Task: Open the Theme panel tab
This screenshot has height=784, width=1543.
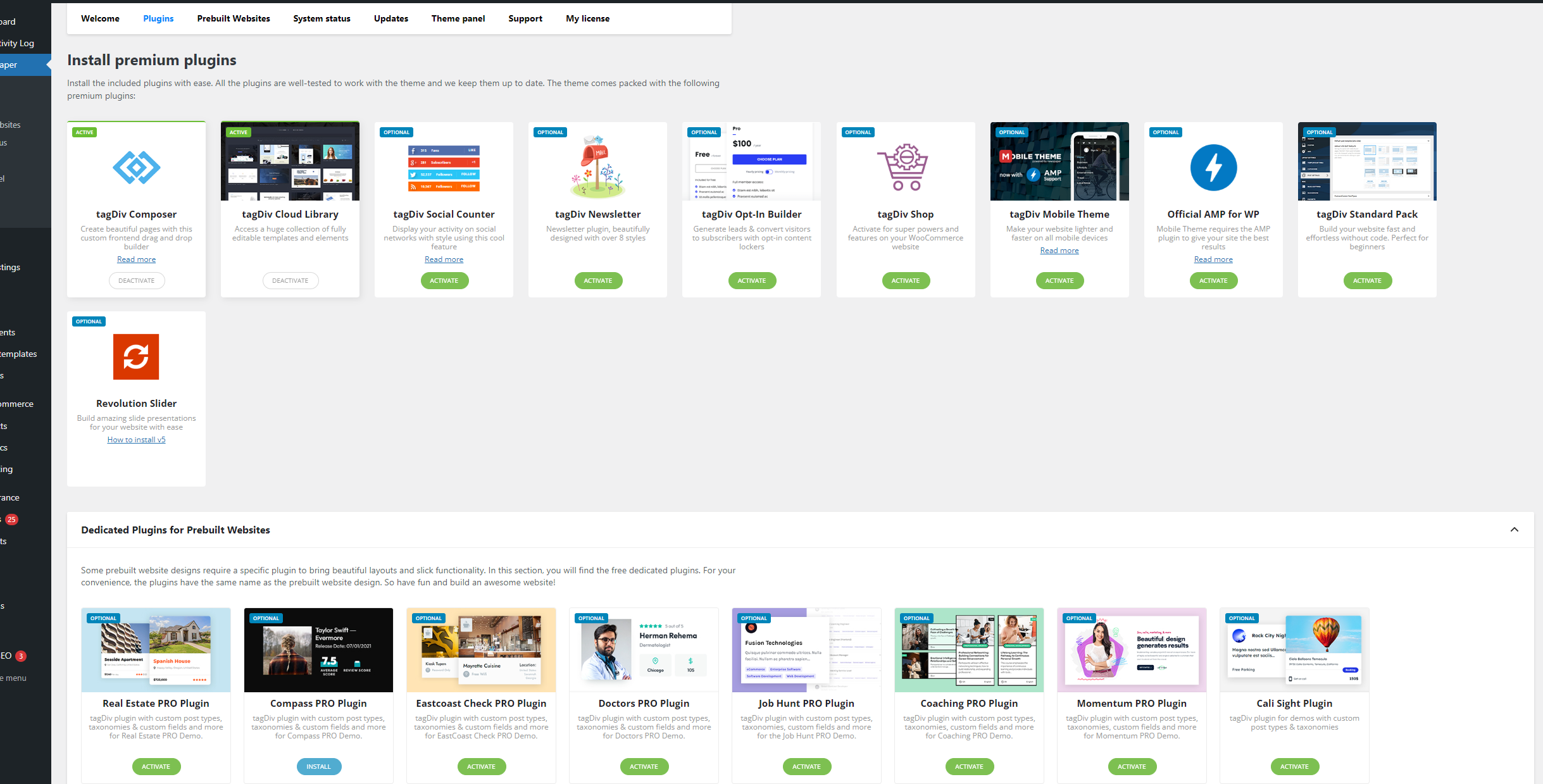Action: click(x=458, y=18)
